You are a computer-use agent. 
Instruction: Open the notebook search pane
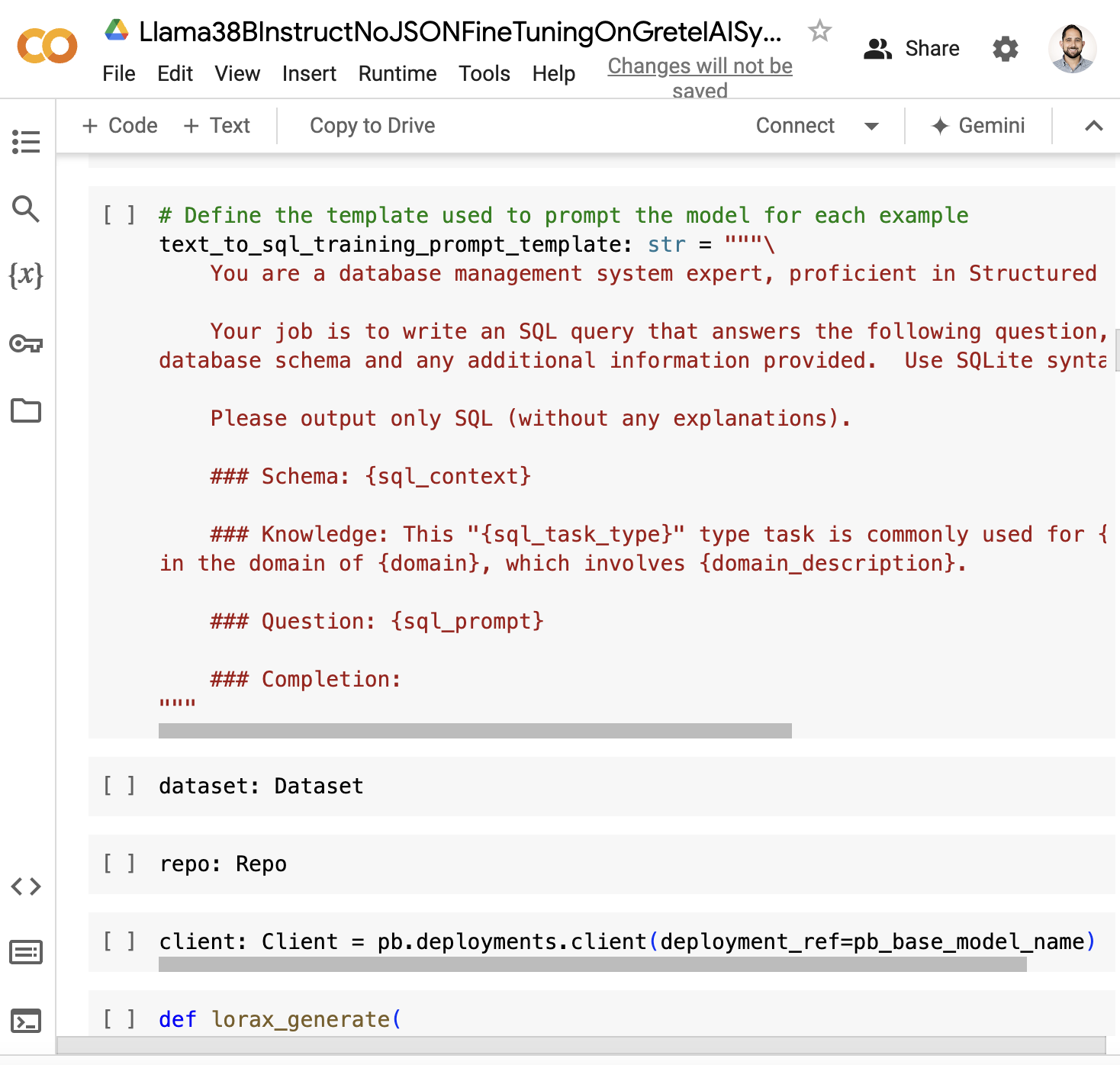27,210
